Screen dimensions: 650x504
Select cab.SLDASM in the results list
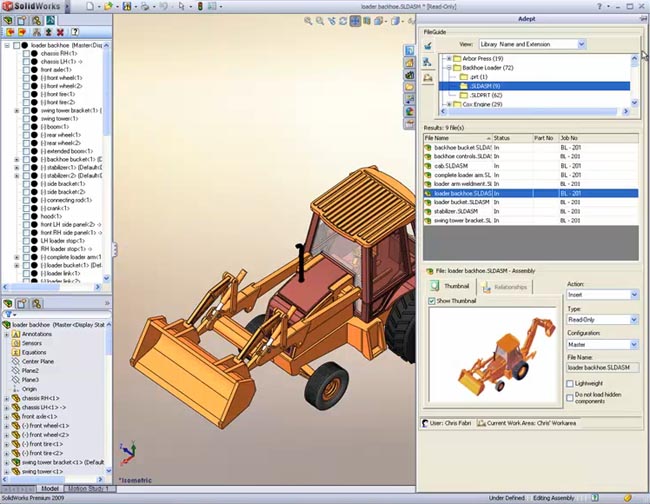tap(451, 166)
